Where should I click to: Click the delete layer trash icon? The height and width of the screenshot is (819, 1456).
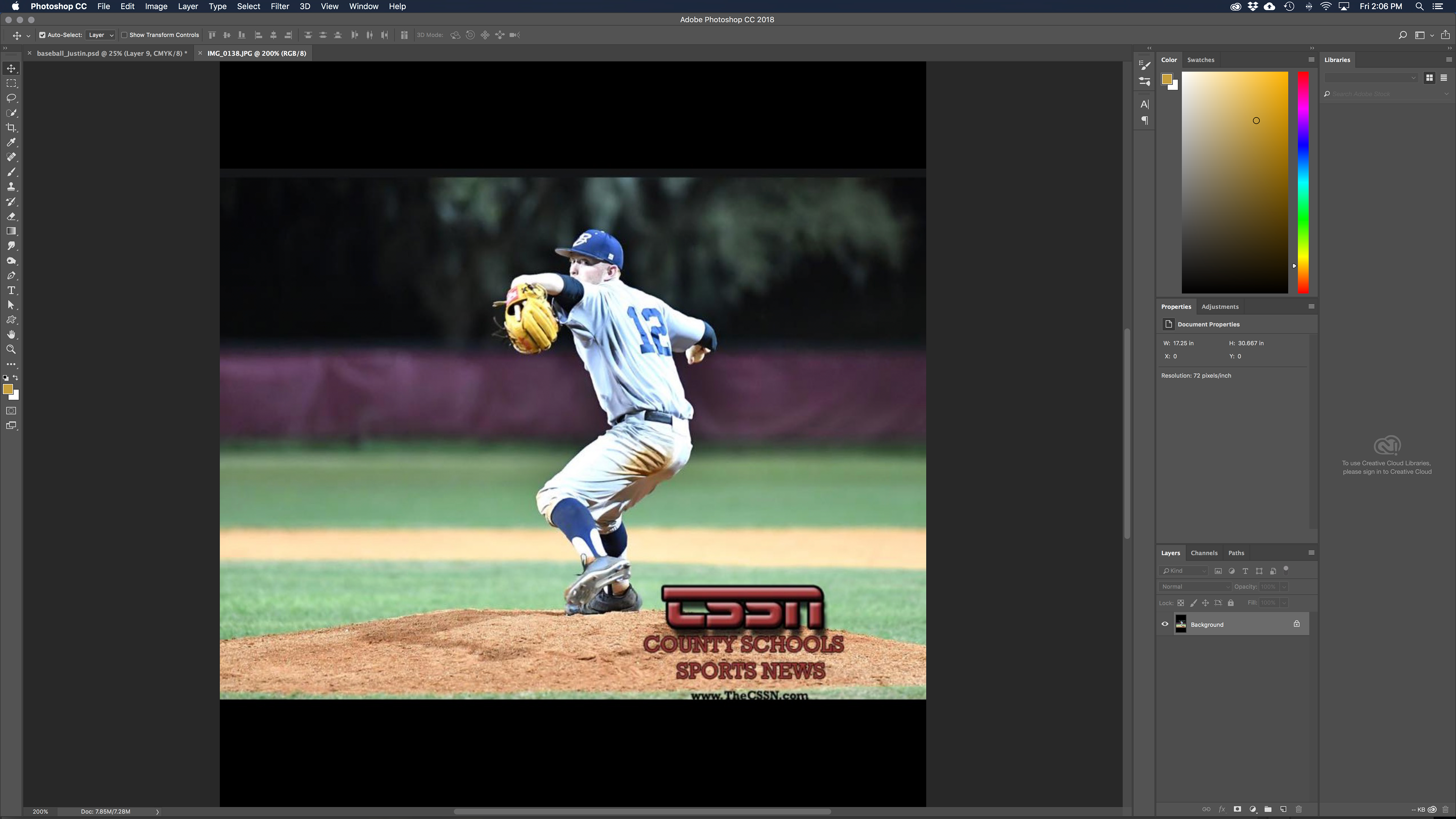(1298, 810)
